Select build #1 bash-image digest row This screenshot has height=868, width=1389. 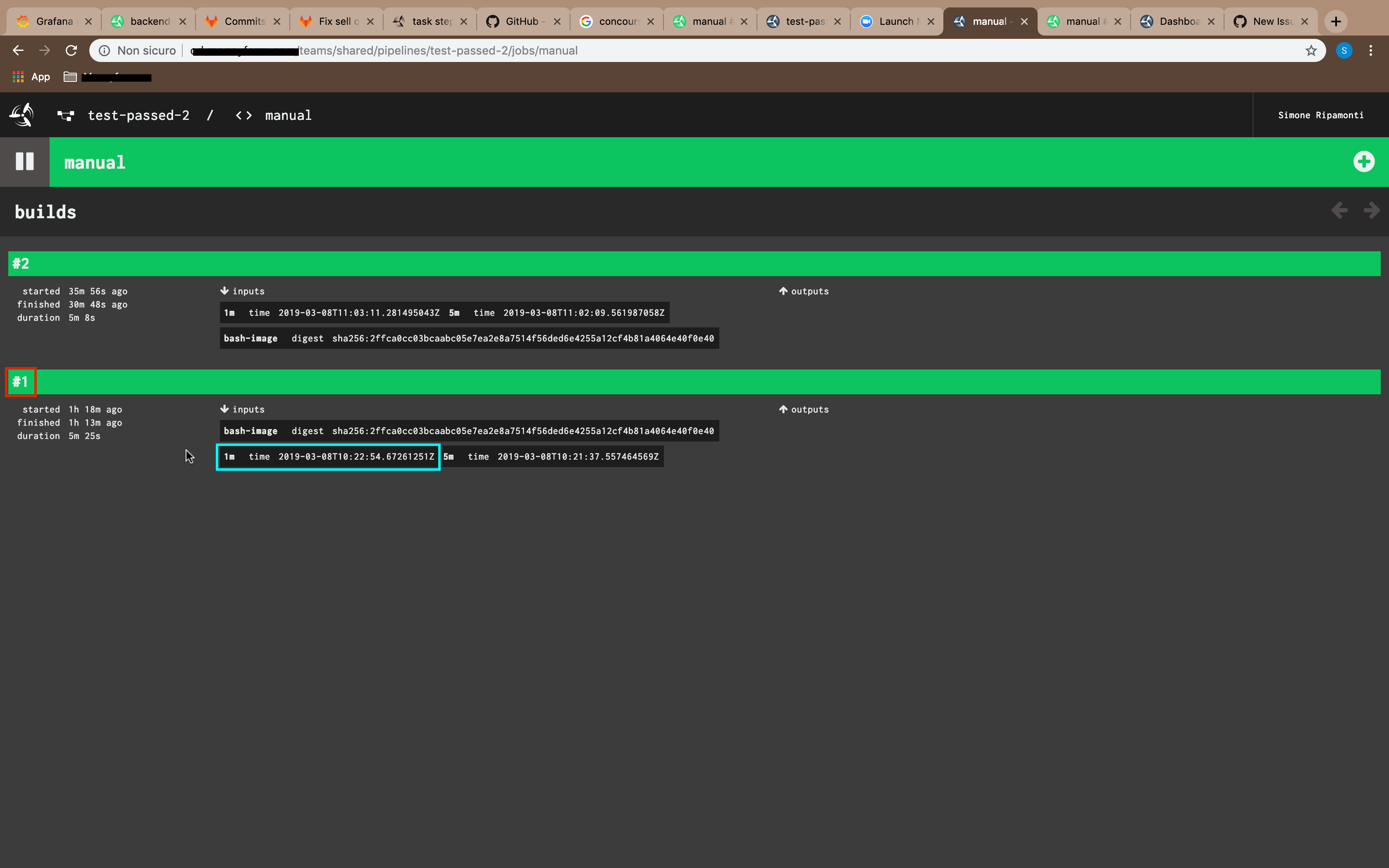click(x=469, y=431)
